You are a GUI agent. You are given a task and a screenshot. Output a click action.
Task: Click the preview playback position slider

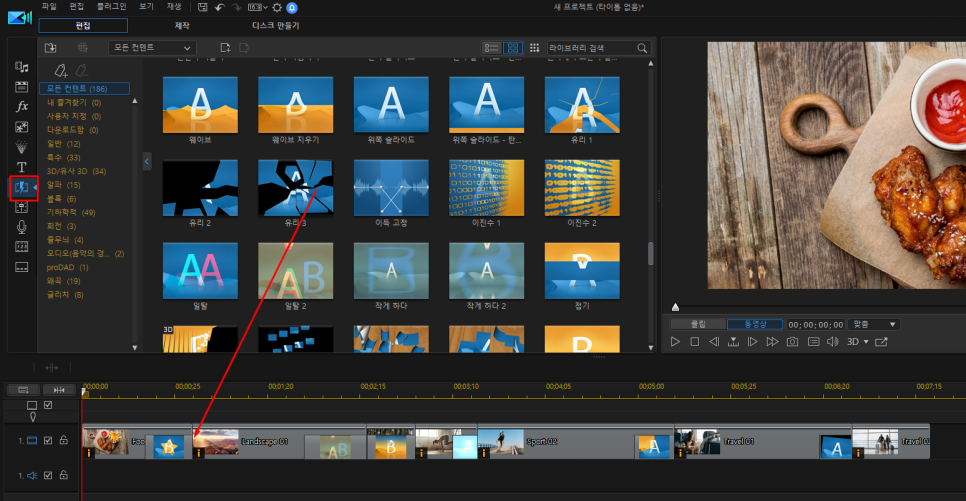pos(819,307)
